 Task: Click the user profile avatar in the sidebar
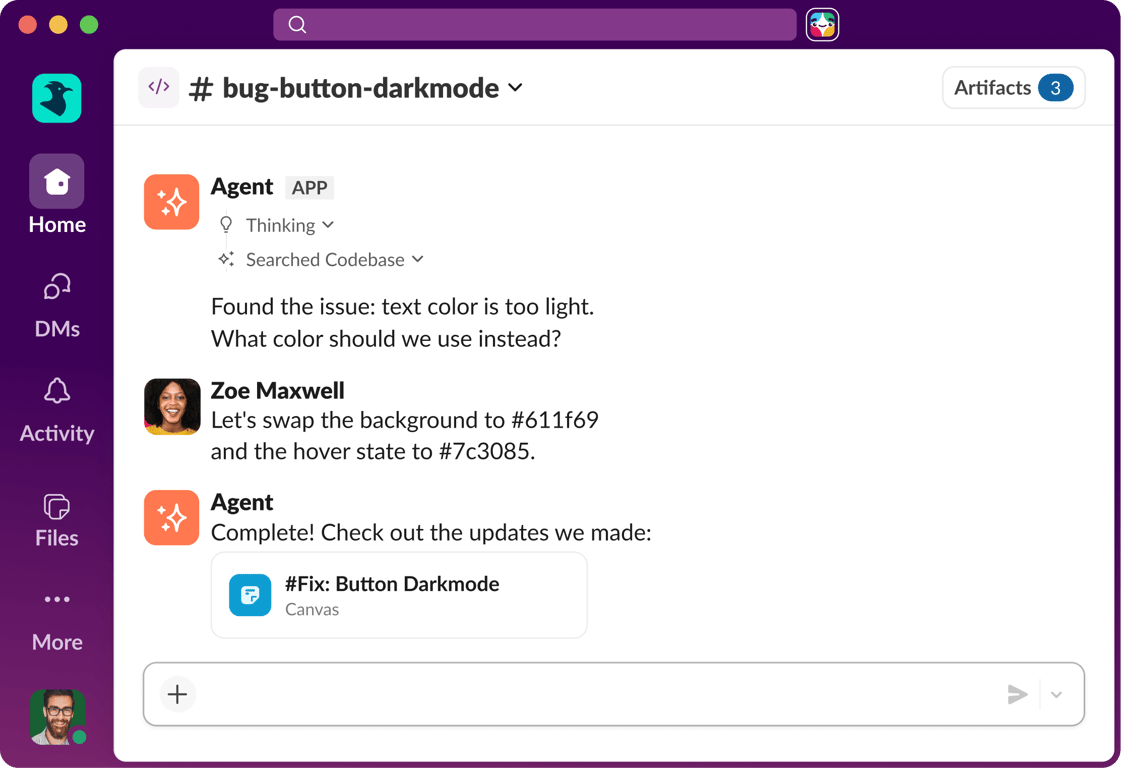[57, 717]
